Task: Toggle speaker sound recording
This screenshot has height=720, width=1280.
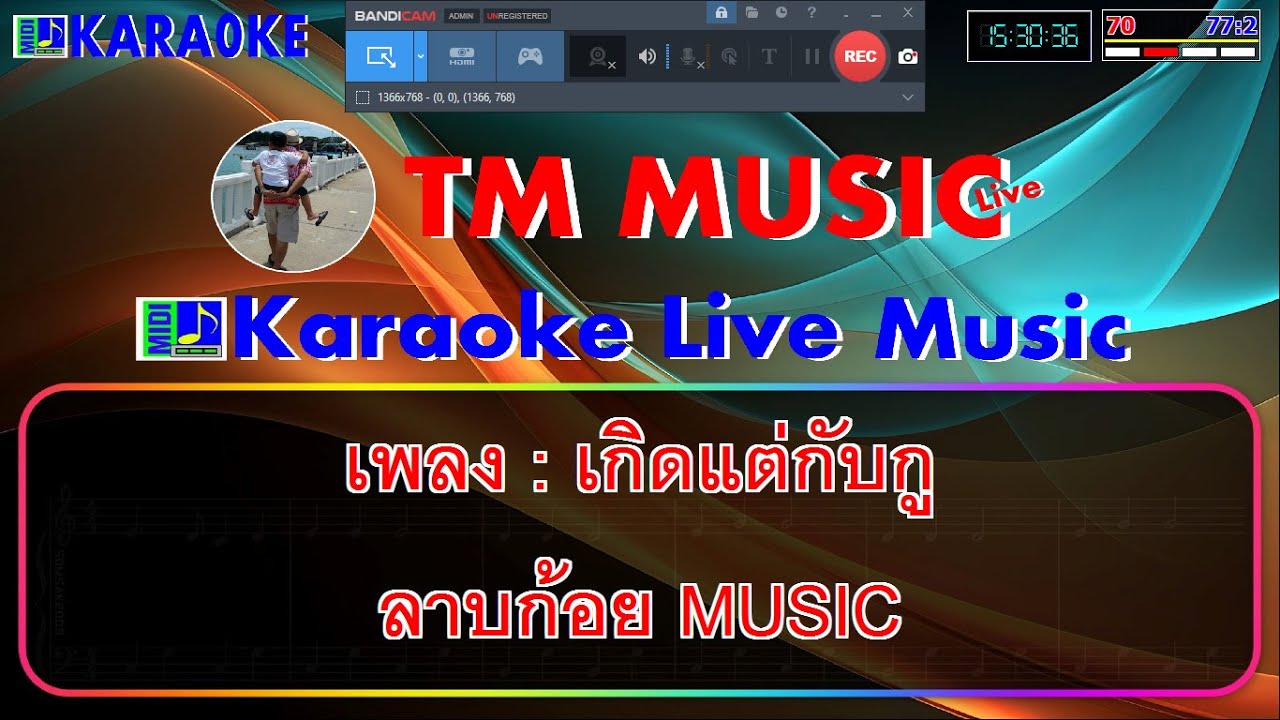Action: point(647,57)
